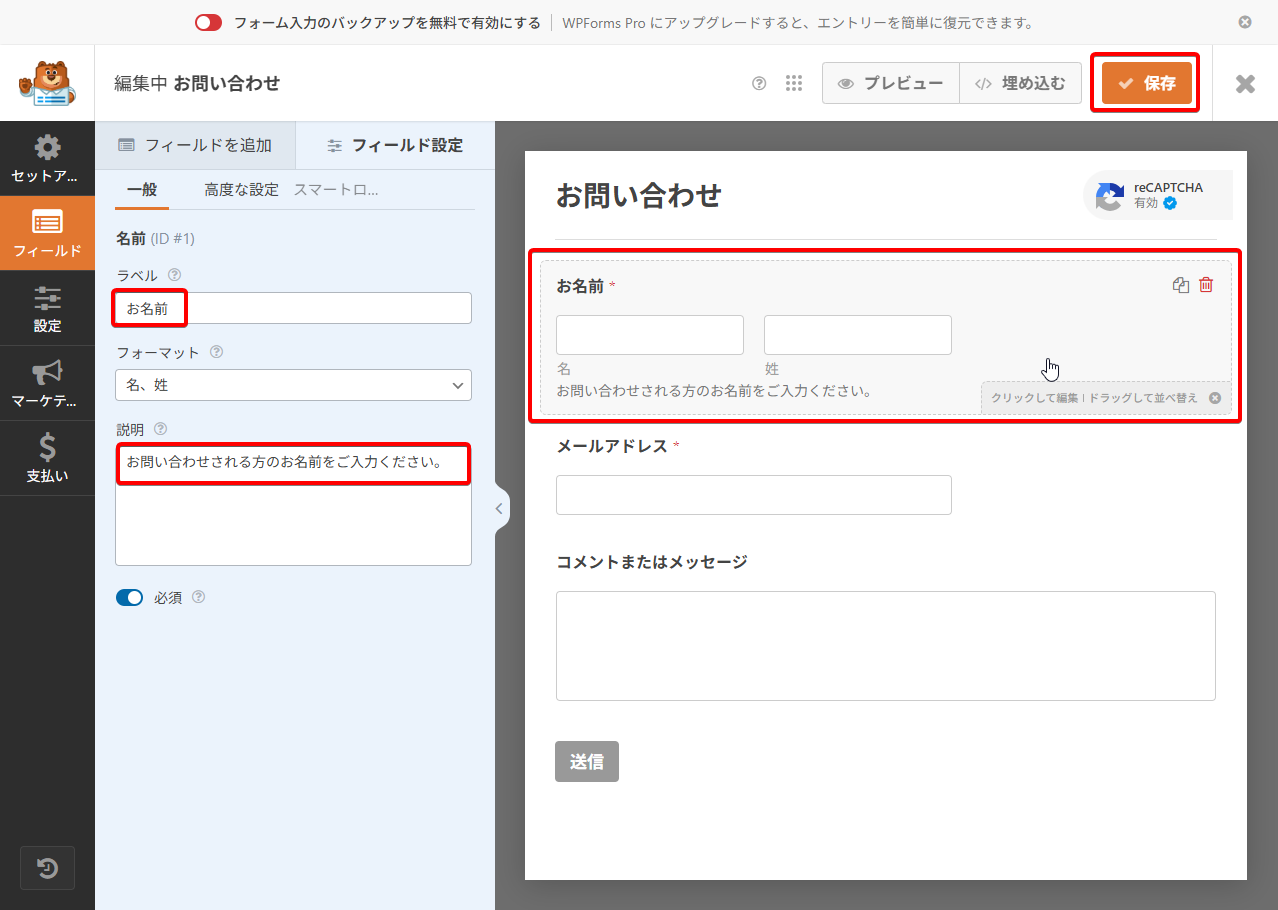Screen dimensions: 1278x910
Task: Click the ラベル text input field
Action: (320, 308)
